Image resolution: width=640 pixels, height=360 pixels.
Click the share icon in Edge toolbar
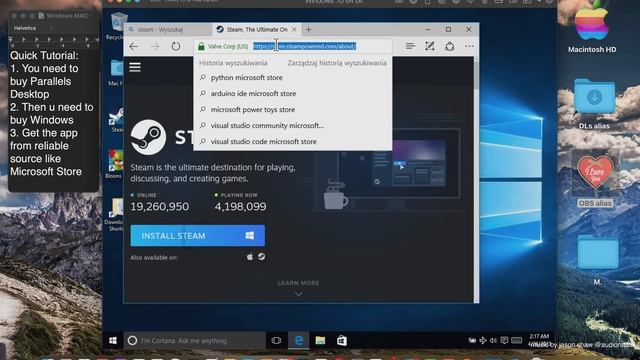pyautogui.click(x=449, y=46)
